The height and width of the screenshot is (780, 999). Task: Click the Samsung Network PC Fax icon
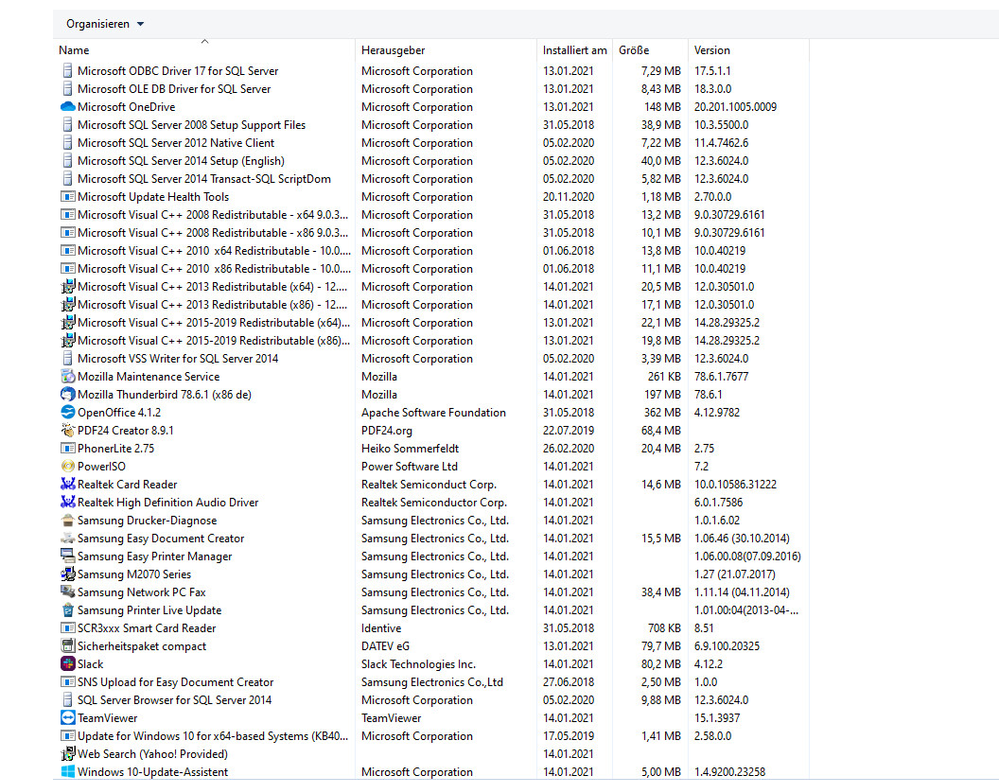pyautogui.click(x=68, y=592)
